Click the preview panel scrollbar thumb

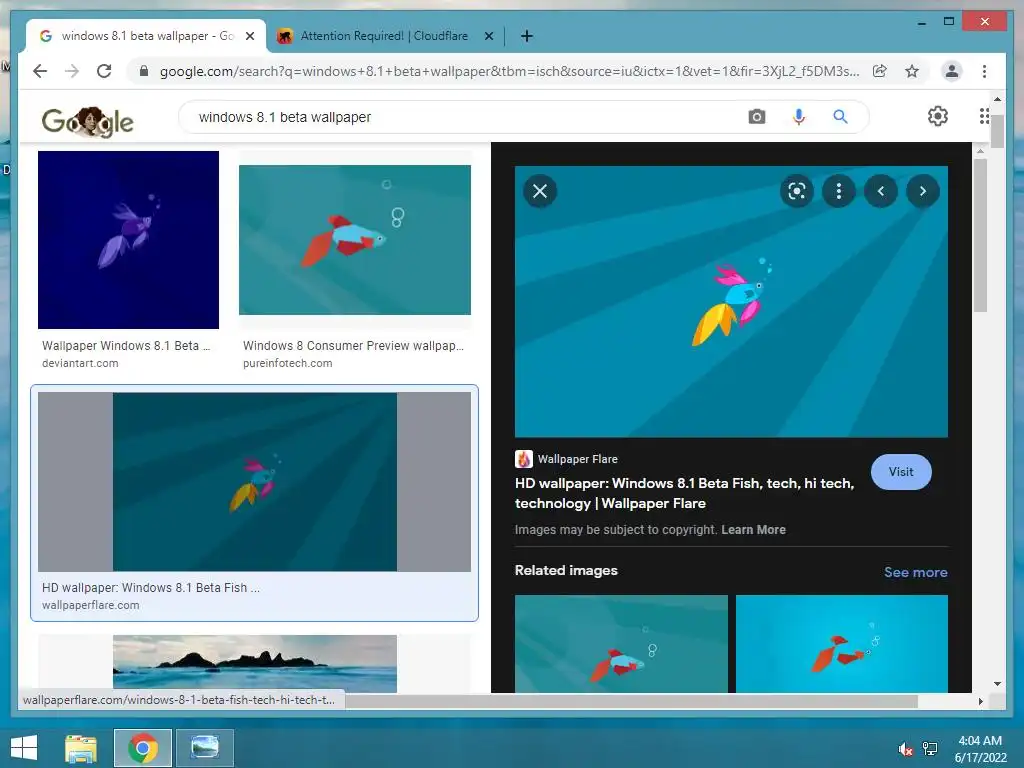980,235
